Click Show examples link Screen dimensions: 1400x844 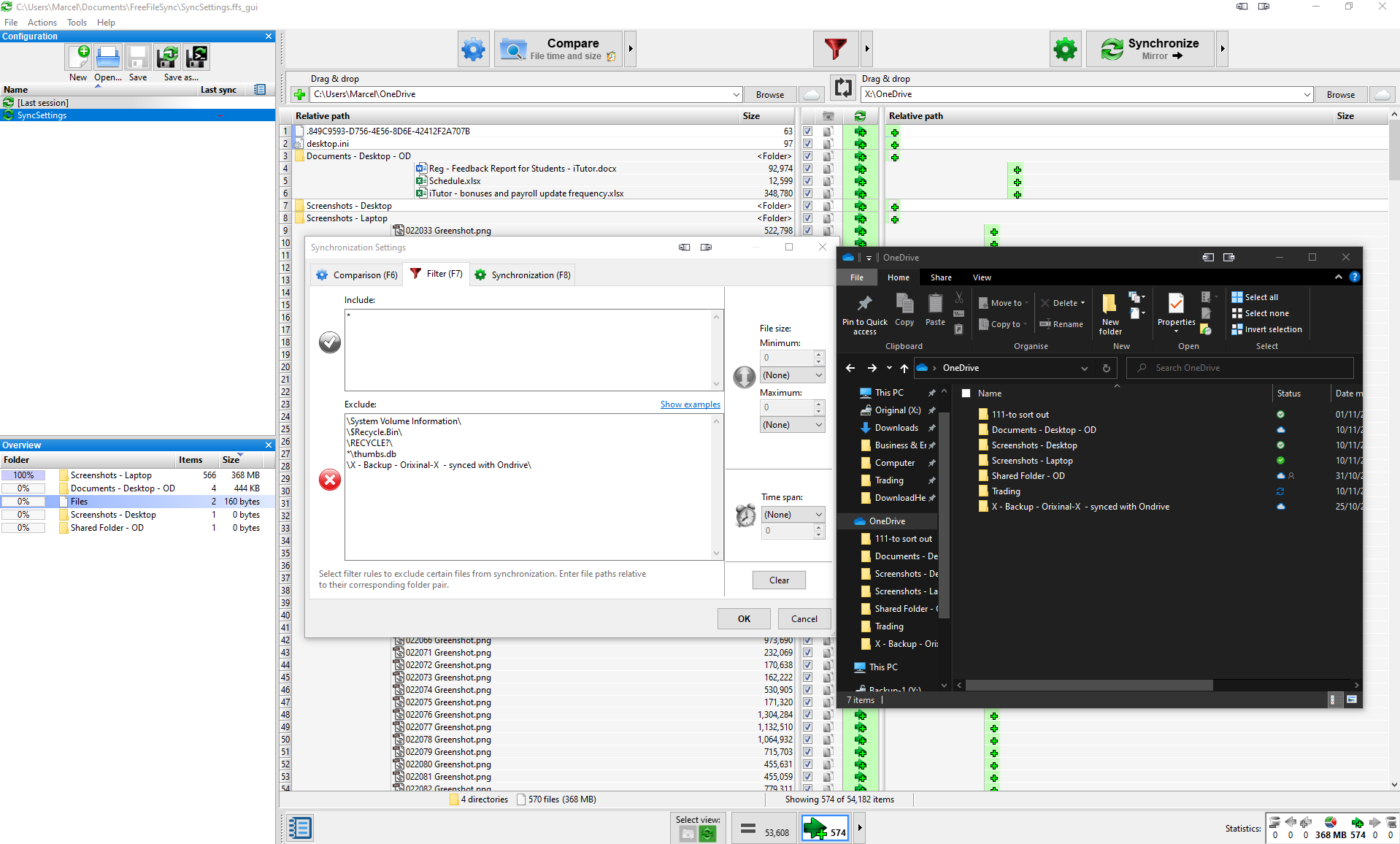point(690,404)
